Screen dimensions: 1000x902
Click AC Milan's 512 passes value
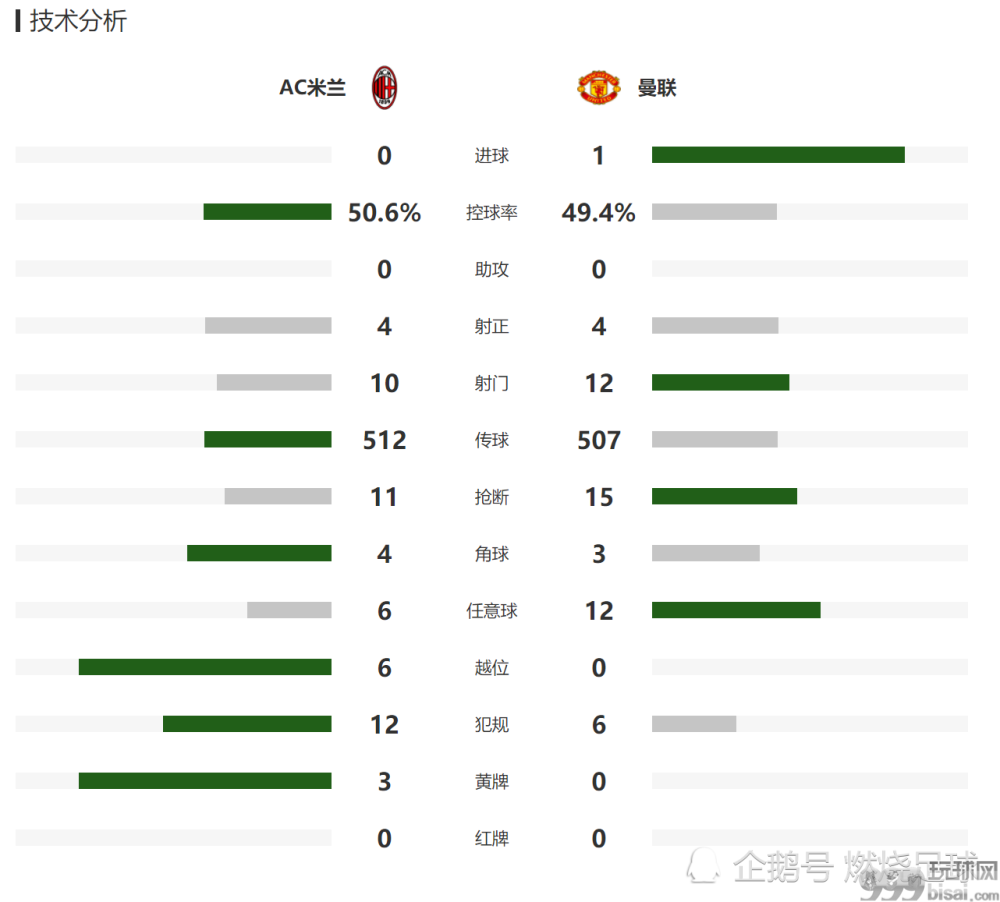click(384, 440)
